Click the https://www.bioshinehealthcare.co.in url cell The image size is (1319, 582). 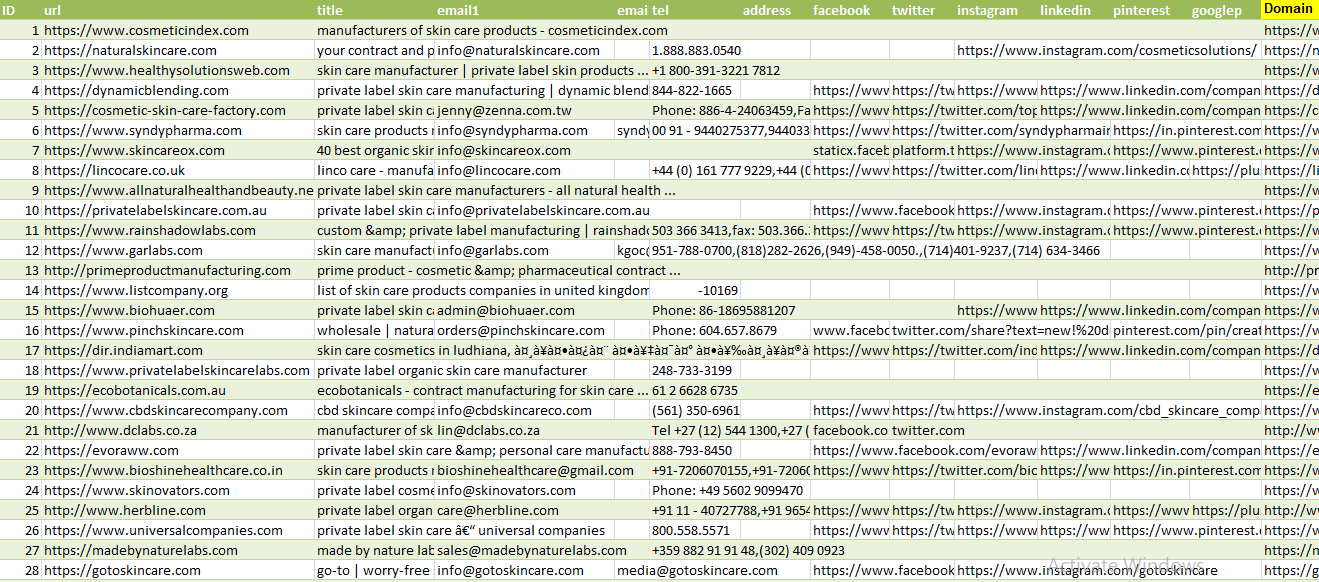coord(178,470)
